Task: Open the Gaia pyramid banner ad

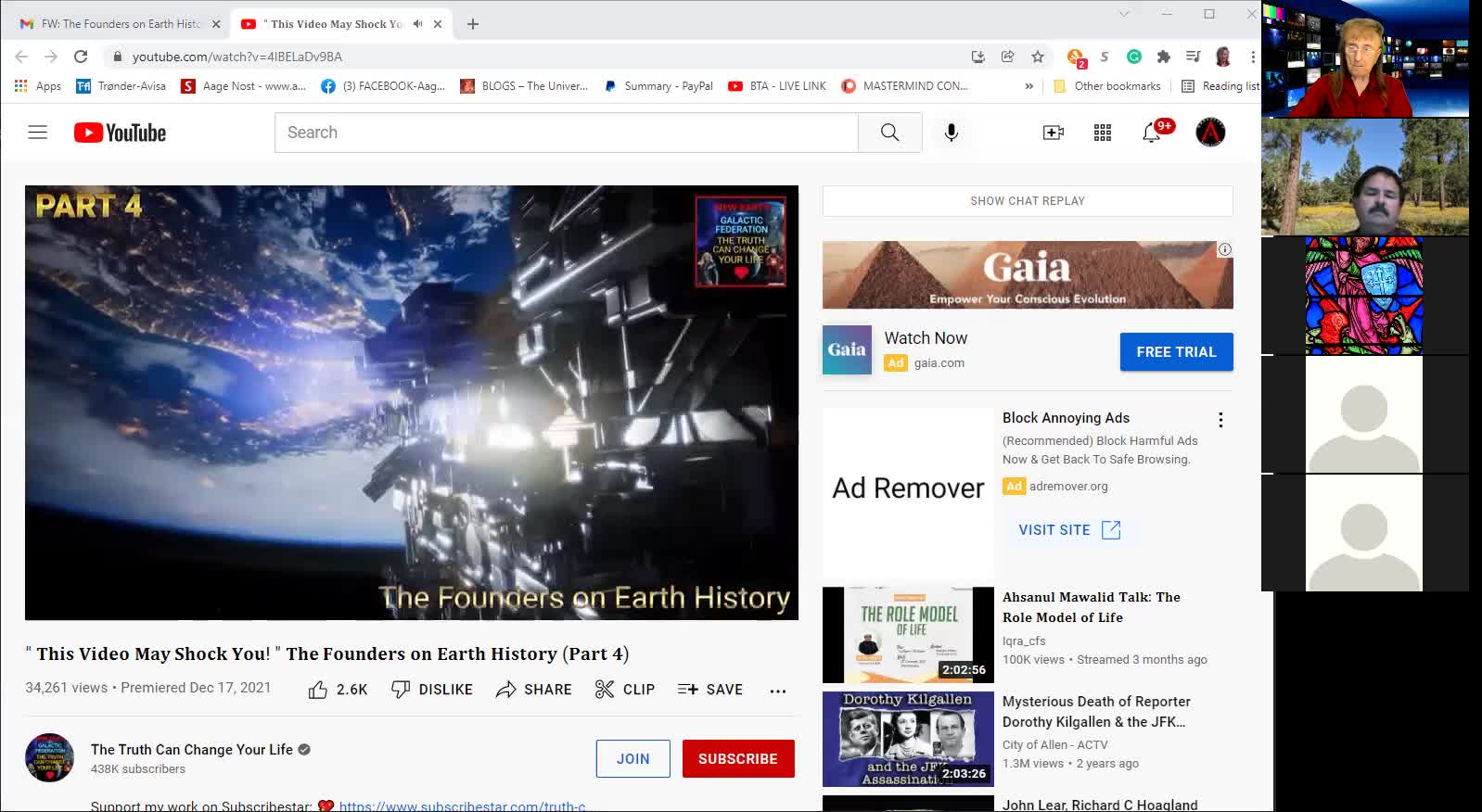Action: (x=1028, y=275)
